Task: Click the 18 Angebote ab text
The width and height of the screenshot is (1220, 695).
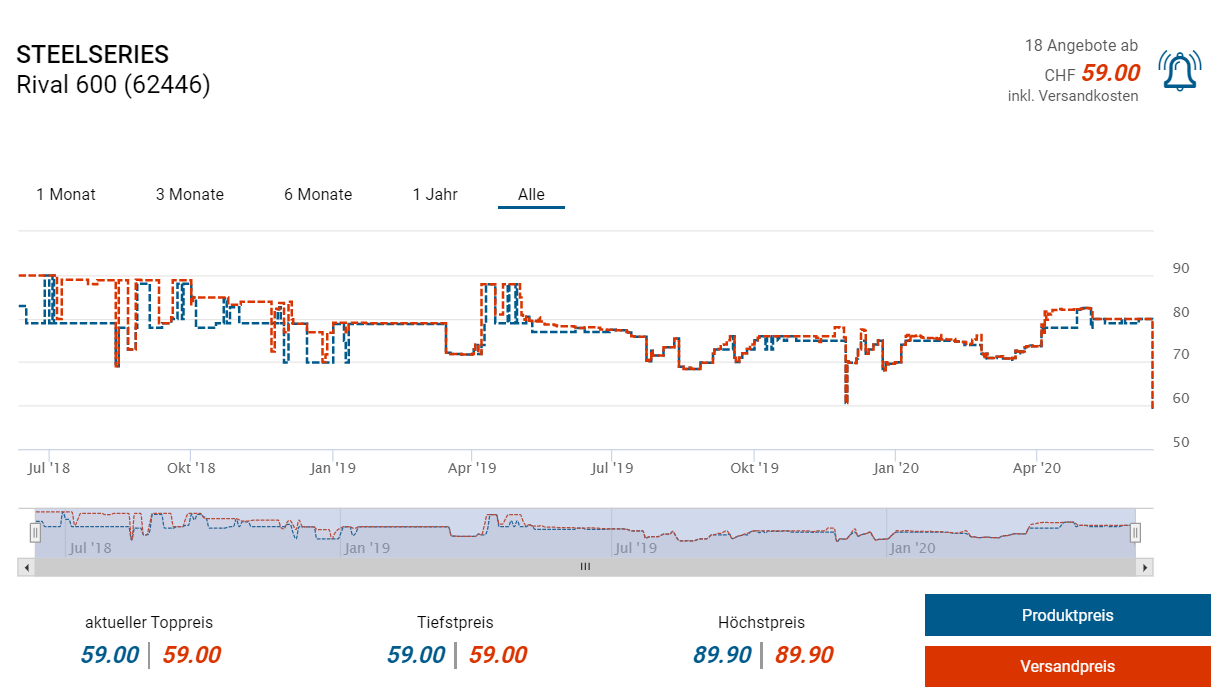Action: coord(1081,46)
